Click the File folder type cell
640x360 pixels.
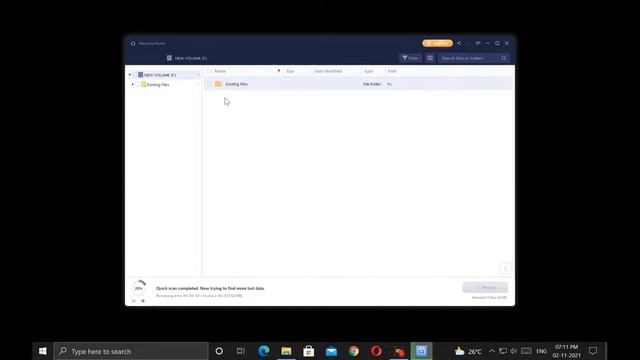point(372,84)
